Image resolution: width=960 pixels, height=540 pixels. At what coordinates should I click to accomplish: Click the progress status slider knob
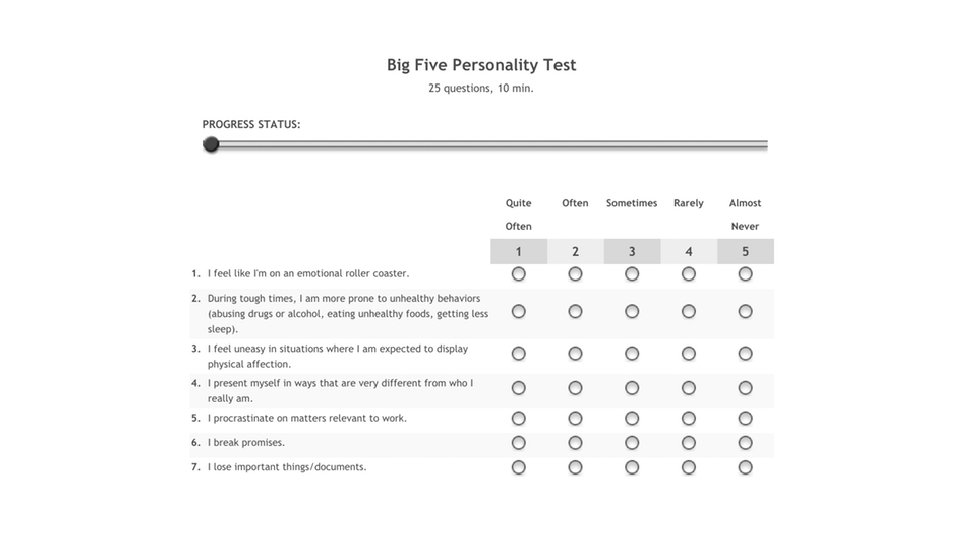coord(211,144)
